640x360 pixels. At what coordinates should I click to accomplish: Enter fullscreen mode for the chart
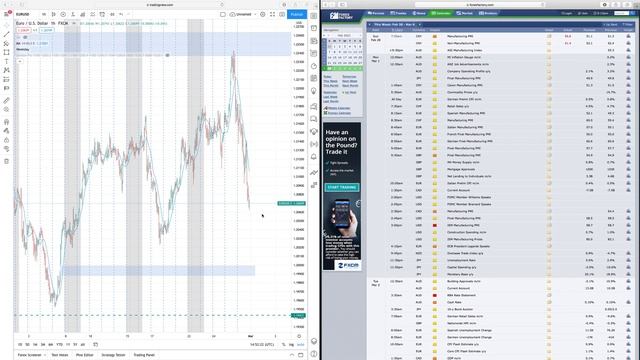(x=272, y=14)
